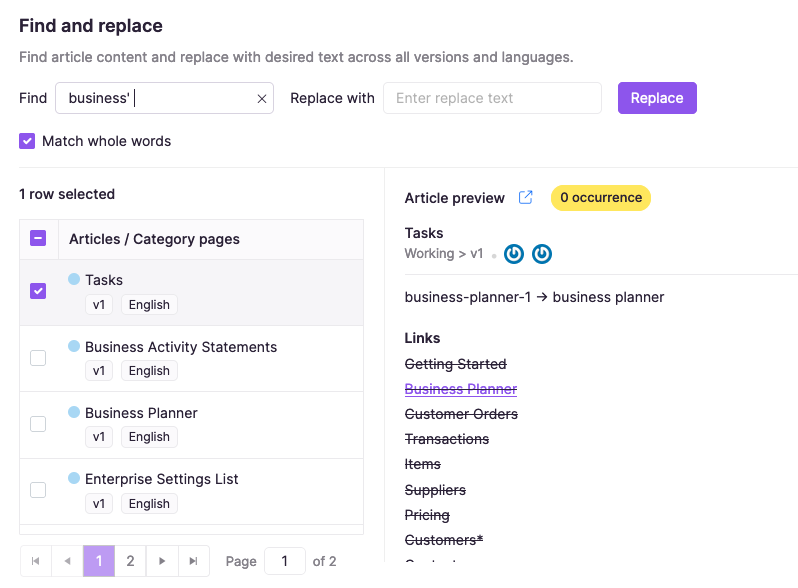
Task: Select the Business Planner article row
Action: click(x=141, y=413)
